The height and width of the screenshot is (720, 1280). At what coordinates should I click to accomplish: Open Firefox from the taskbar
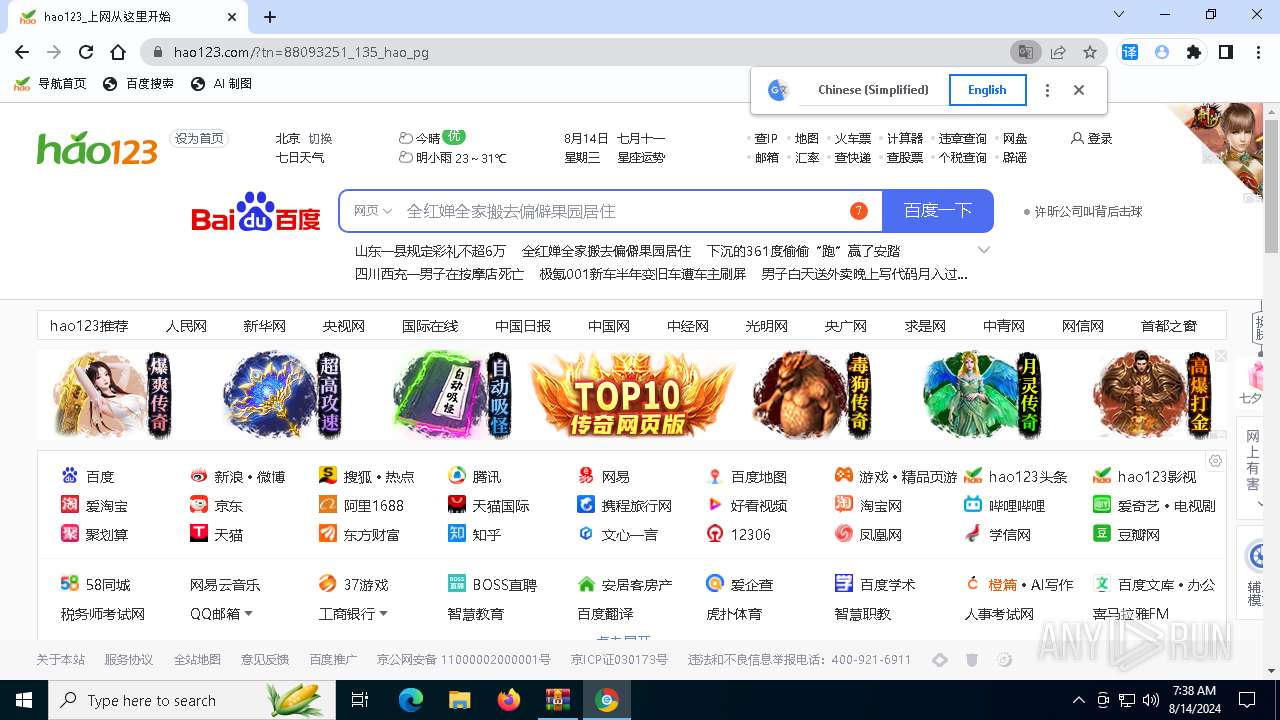tap(509, 700)
